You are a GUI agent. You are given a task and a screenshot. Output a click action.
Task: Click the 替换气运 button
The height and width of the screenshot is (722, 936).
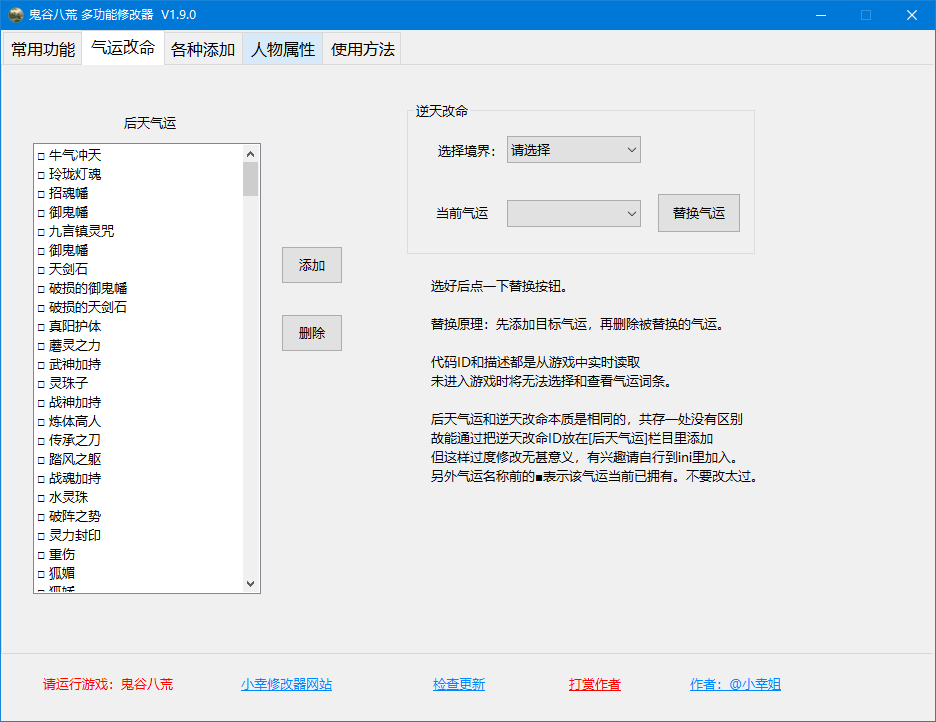tap(698, 213)
